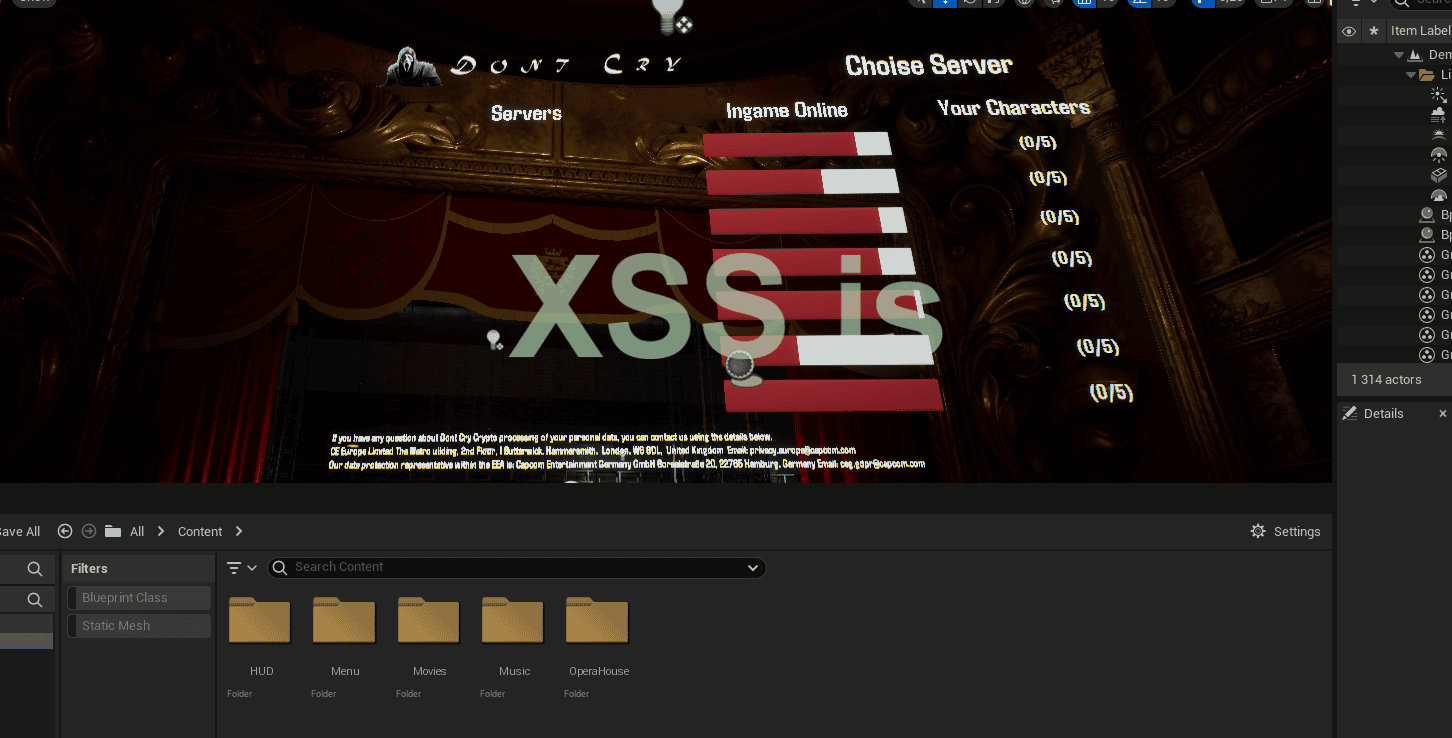
Task: Click the Your Characters column heading
Action: (1014, 107)
